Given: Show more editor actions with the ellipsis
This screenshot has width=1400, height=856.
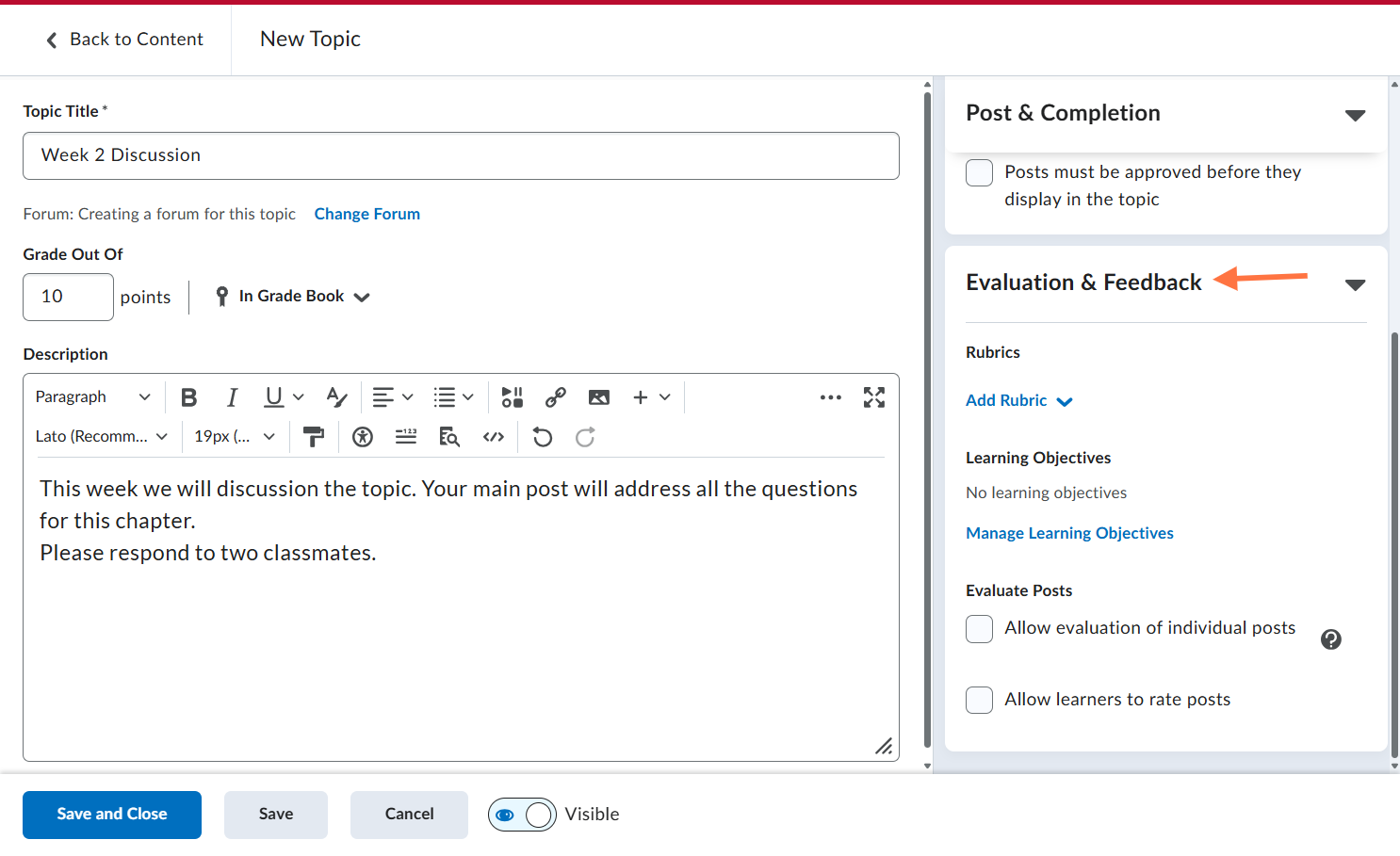Looking at the screenshot, I should tap(831, 397).
